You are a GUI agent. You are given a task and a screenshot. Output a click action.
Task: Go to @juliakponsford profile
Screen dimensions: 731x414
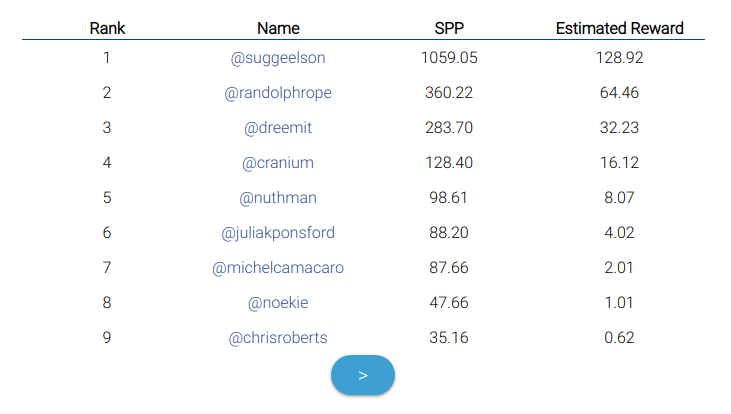coord(278,233)
